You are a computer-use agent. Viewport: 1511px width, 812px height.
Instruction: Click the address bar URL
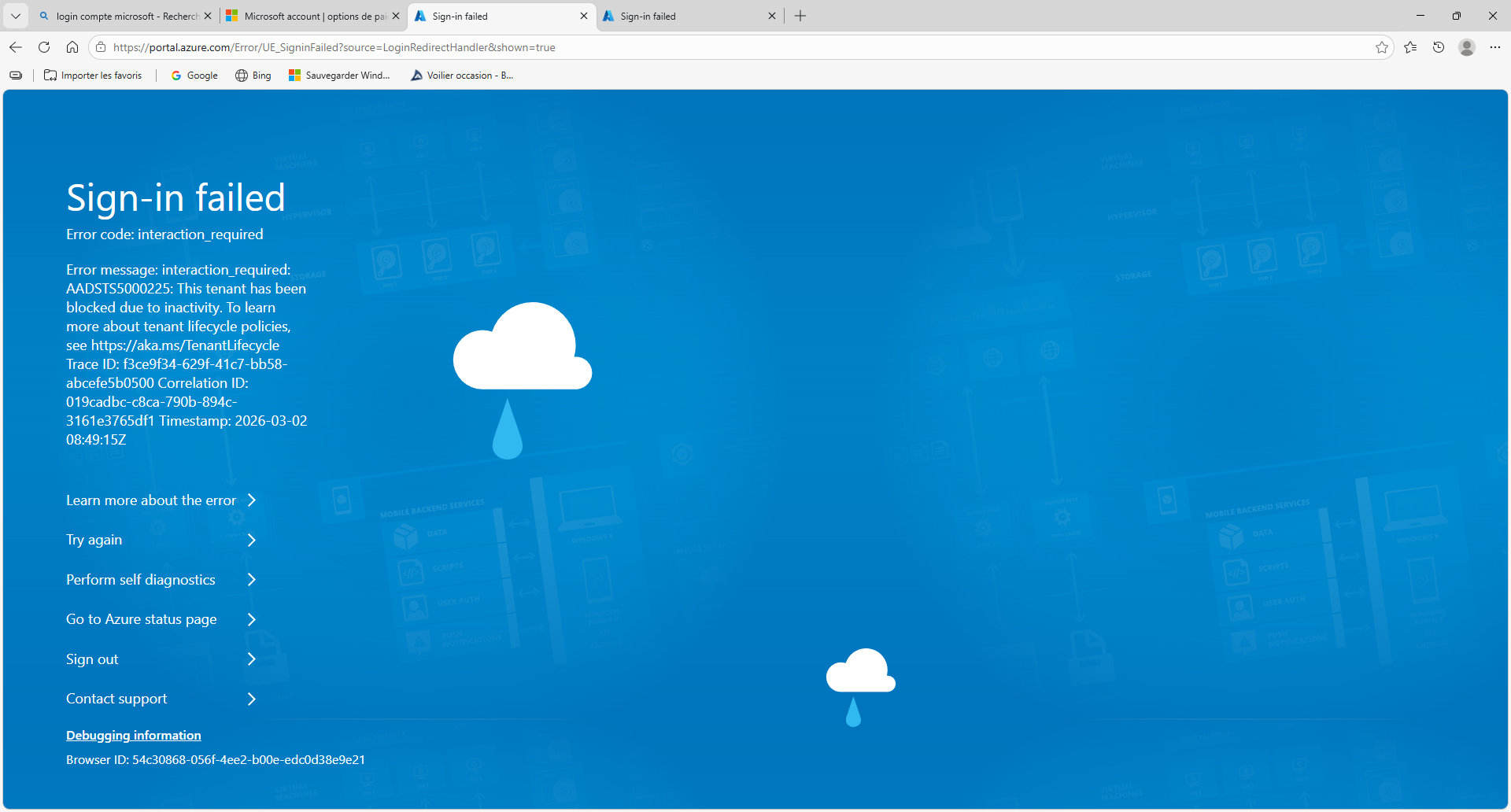(x=334, y=47)
